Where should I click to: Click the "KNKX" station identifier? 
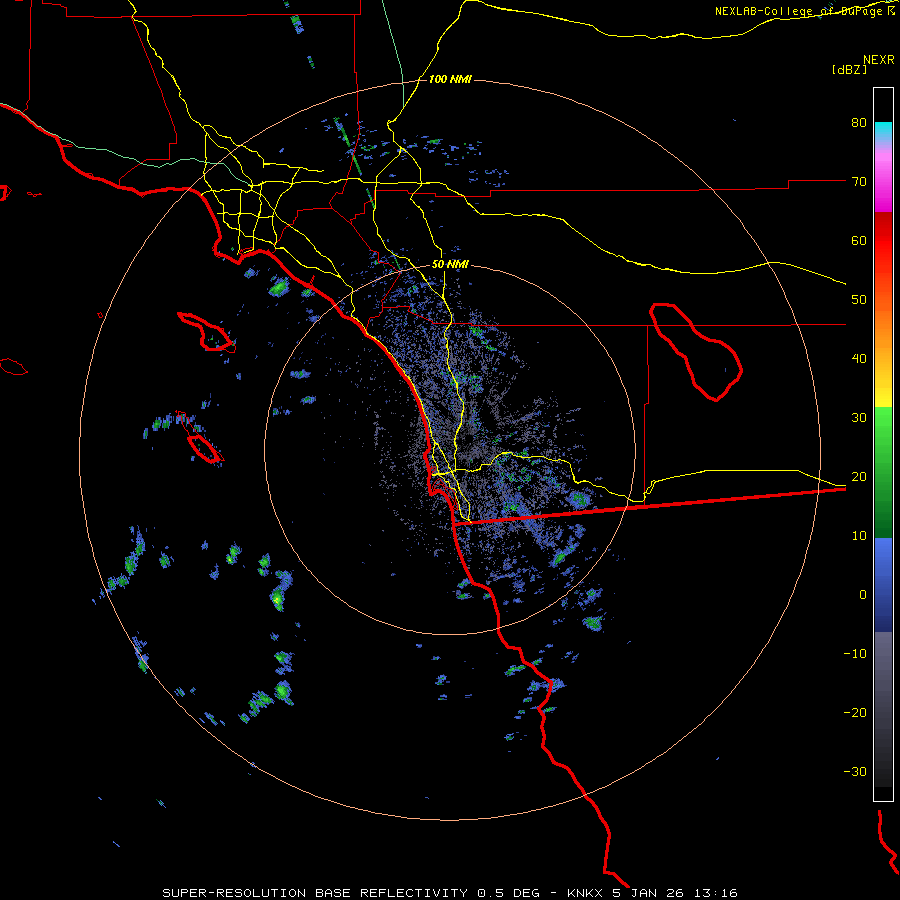(x=585, y=893)
